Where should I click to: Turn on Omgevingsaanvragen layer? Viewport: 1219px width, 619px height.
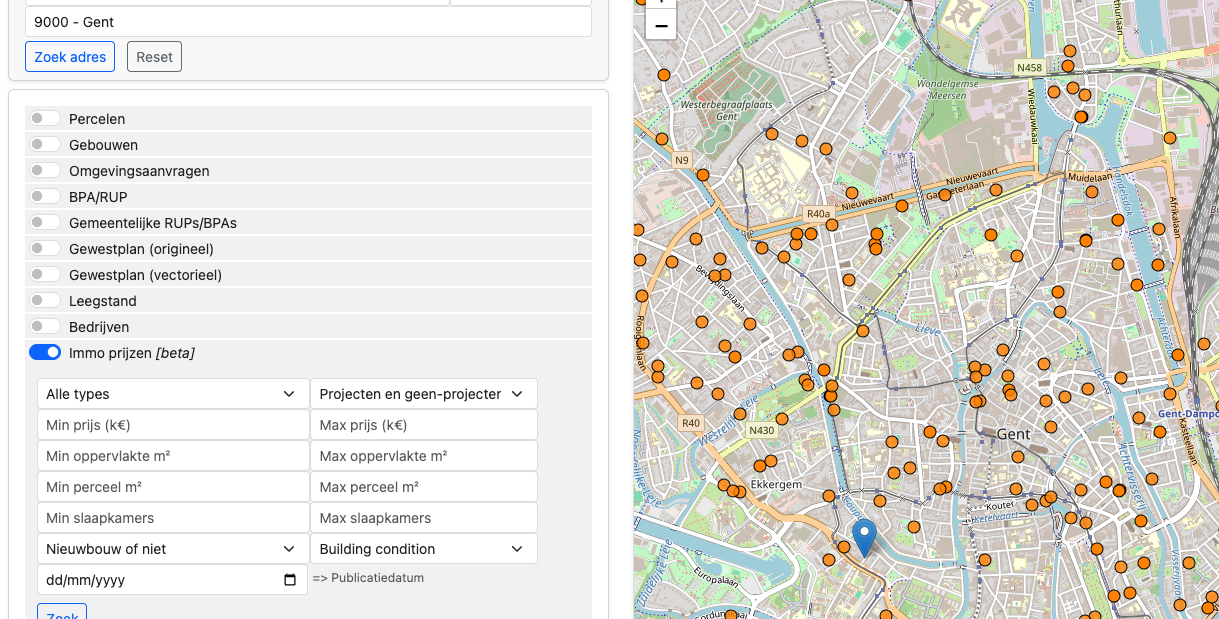coord(45,170)
